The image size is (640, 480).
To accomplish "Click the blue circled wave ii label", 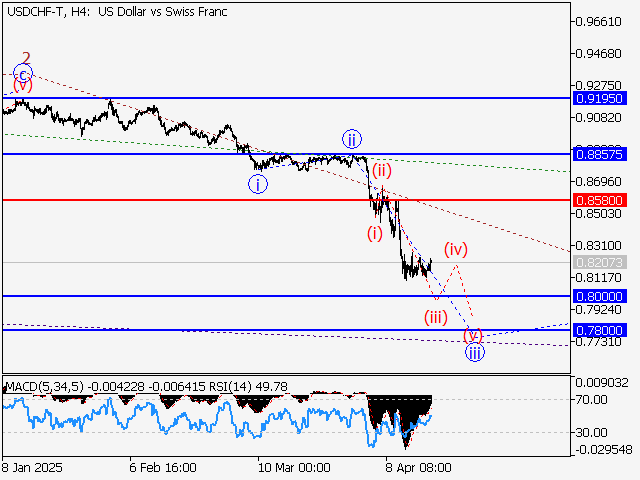I will pos(351,138).
